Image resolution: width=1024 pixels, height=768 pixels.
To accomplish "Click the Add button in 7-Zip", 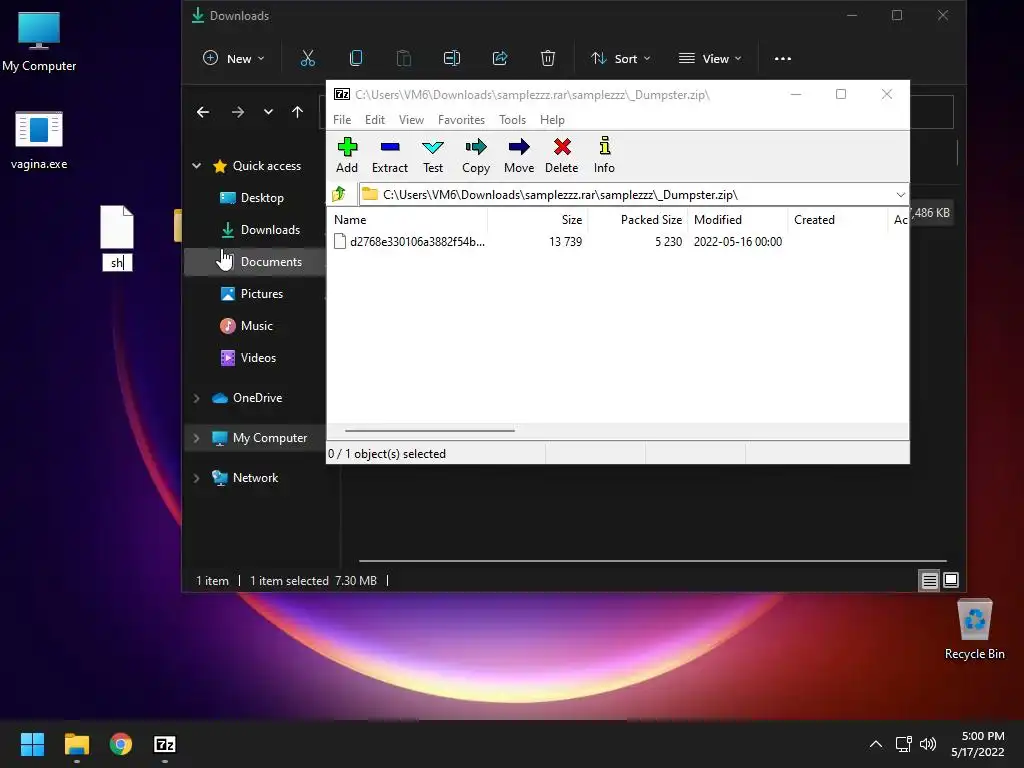I will tap(347, 155).
